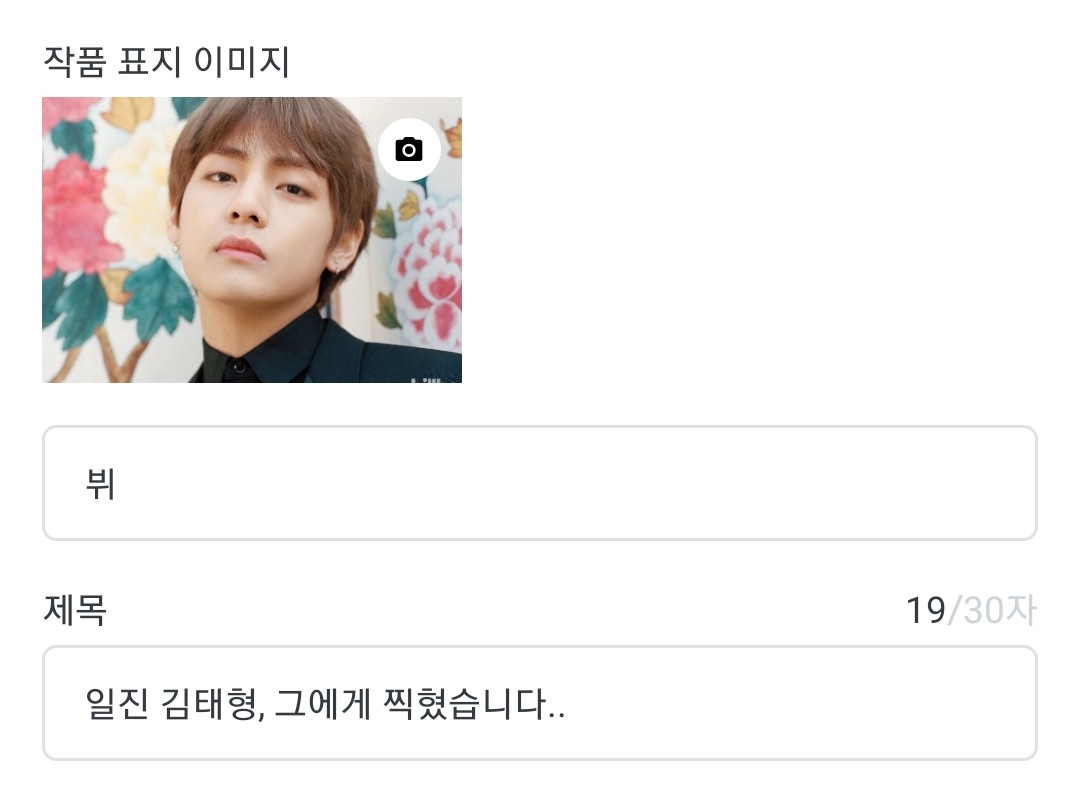Tap the black camera upload button

click(x=409, y=150)
